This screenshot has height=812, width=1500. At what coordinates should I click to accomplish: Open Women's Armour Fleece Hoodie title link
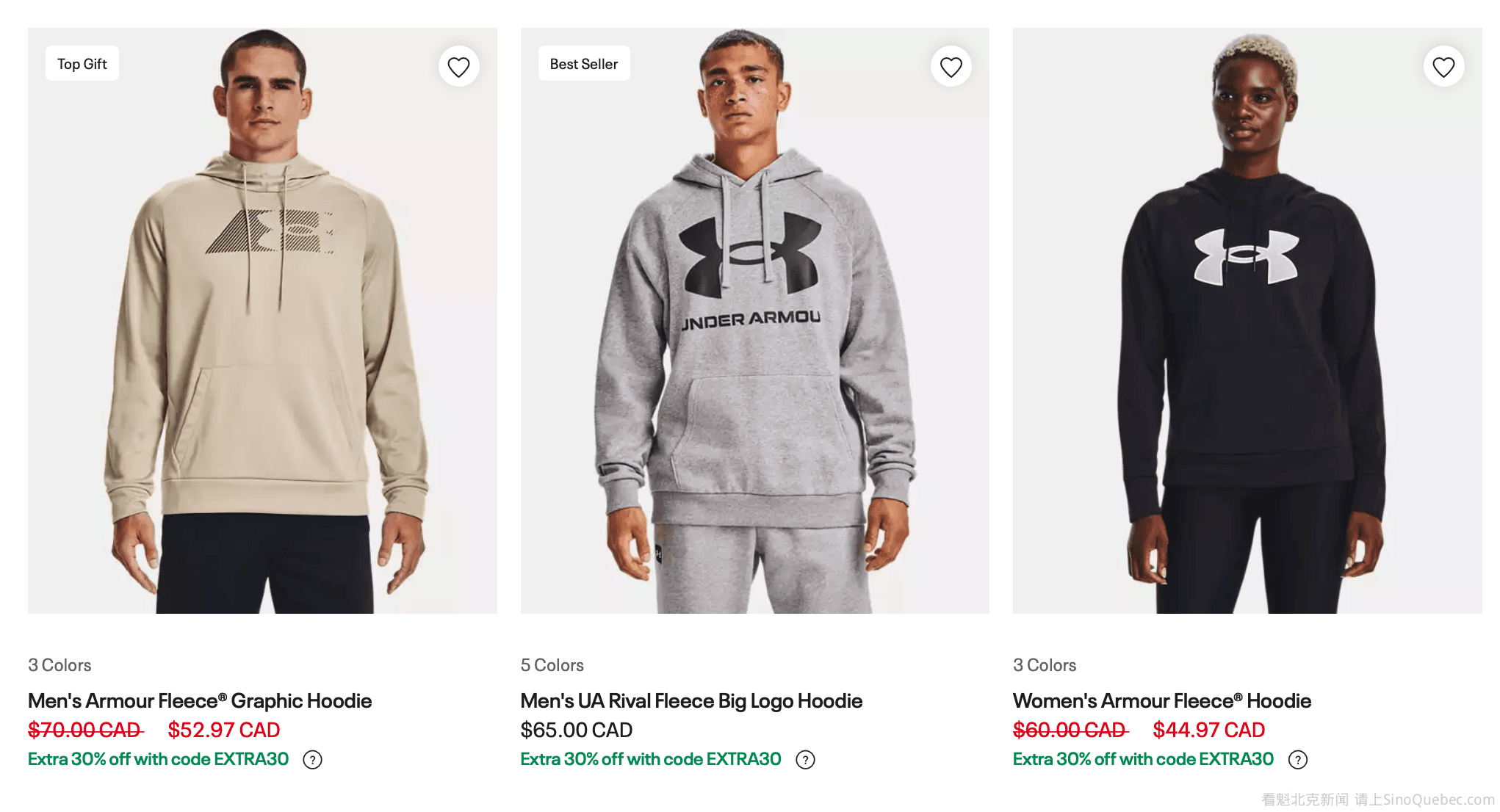pos(1161,701)
